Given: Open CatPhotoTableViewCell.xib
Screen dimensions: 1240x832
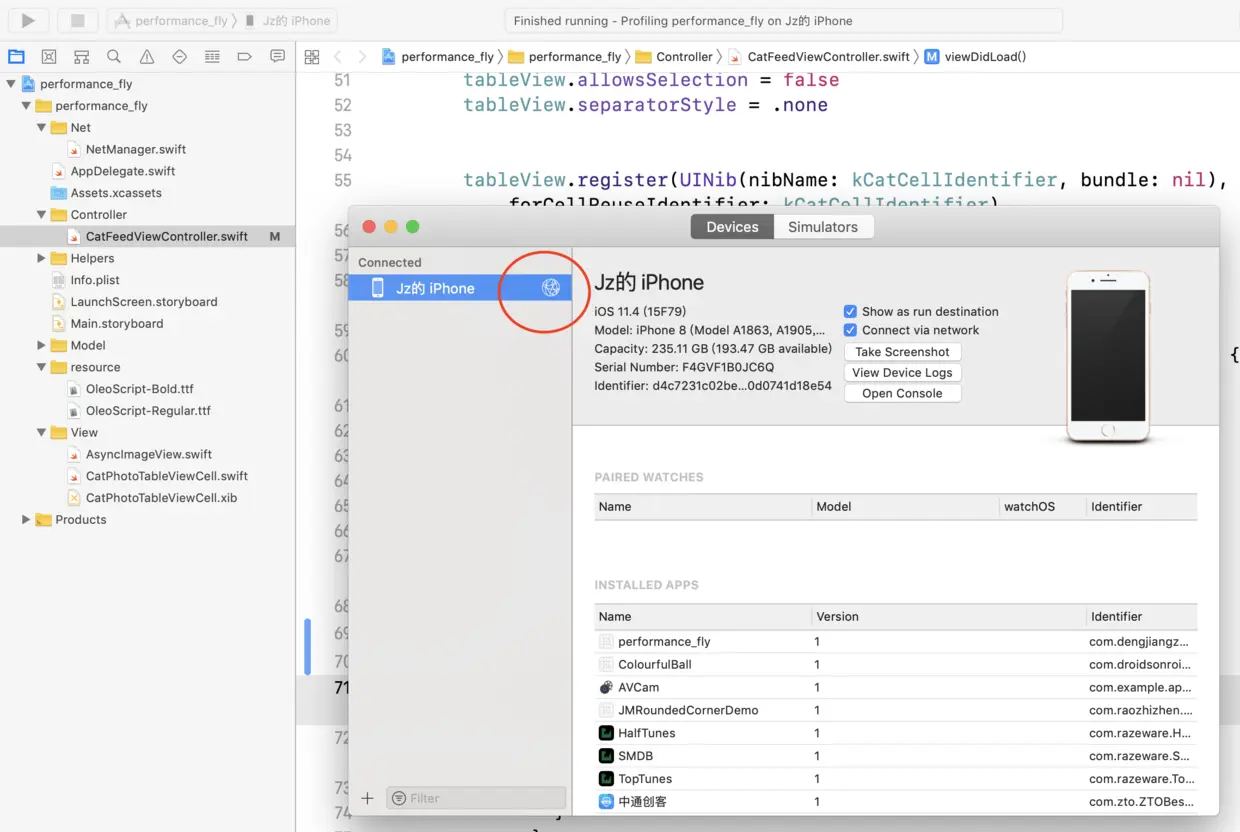Looking at the screenshot, I should coord(161,498).
